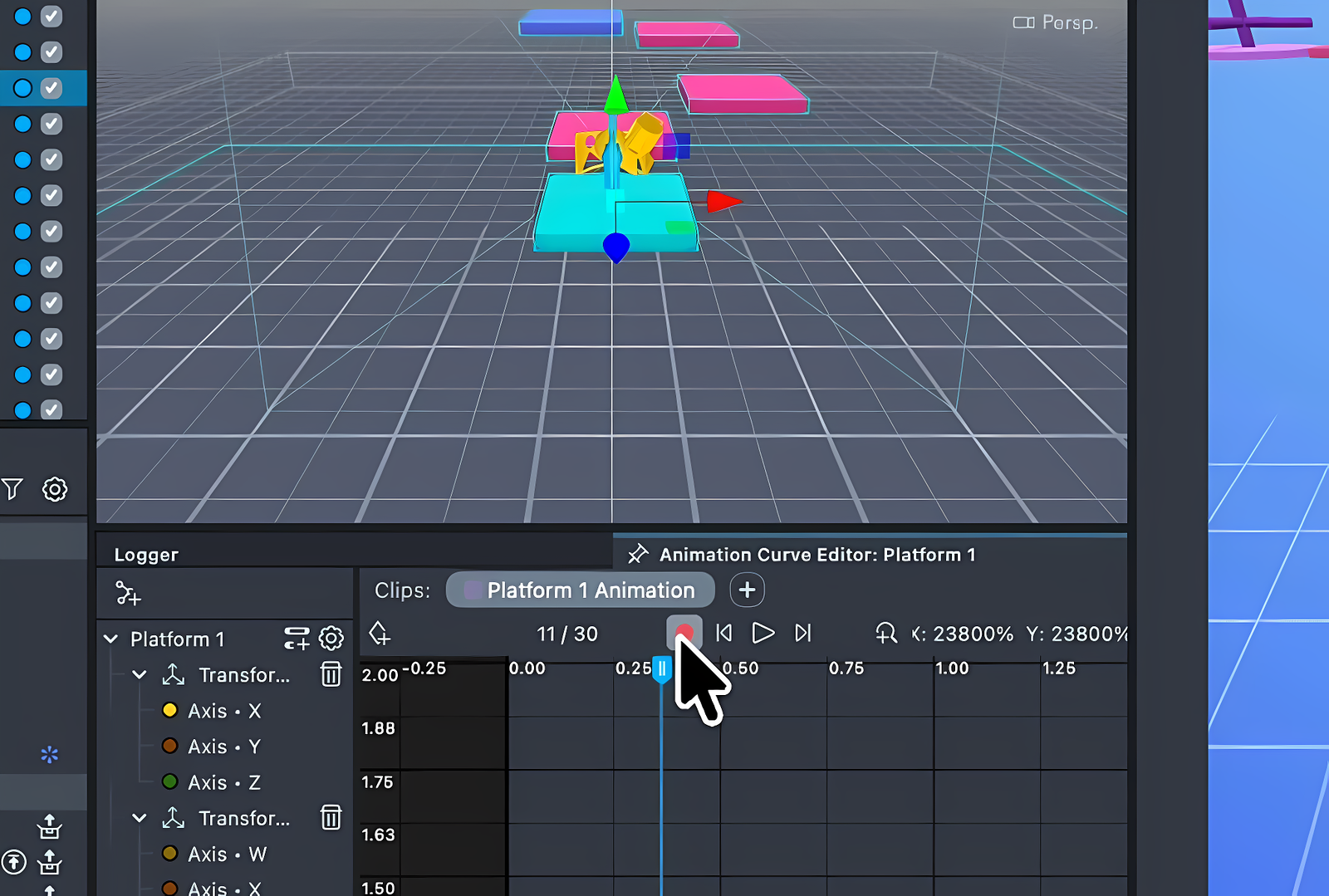The image size is (1329, 896).
Task: Click the Axis X yellow color swatch
Action: point(170,710)
